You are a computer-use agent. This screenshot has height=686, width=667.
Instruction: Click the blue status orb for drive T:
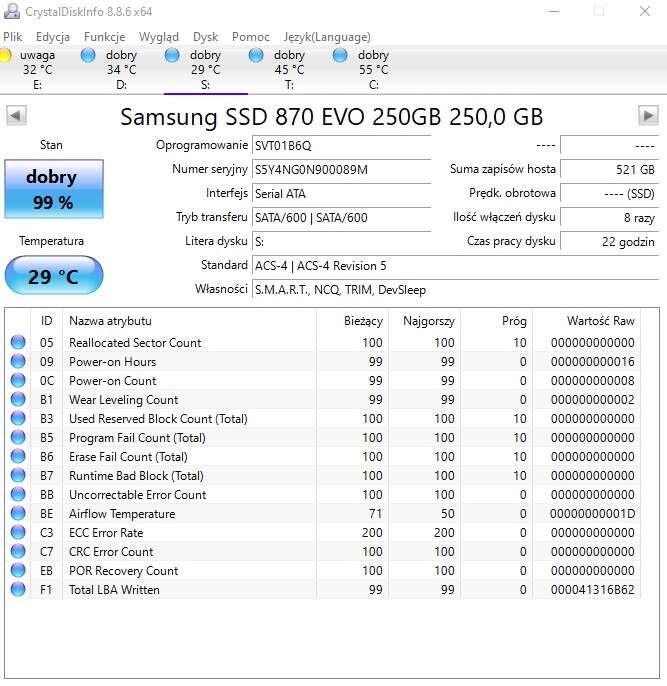coord(256,56)
